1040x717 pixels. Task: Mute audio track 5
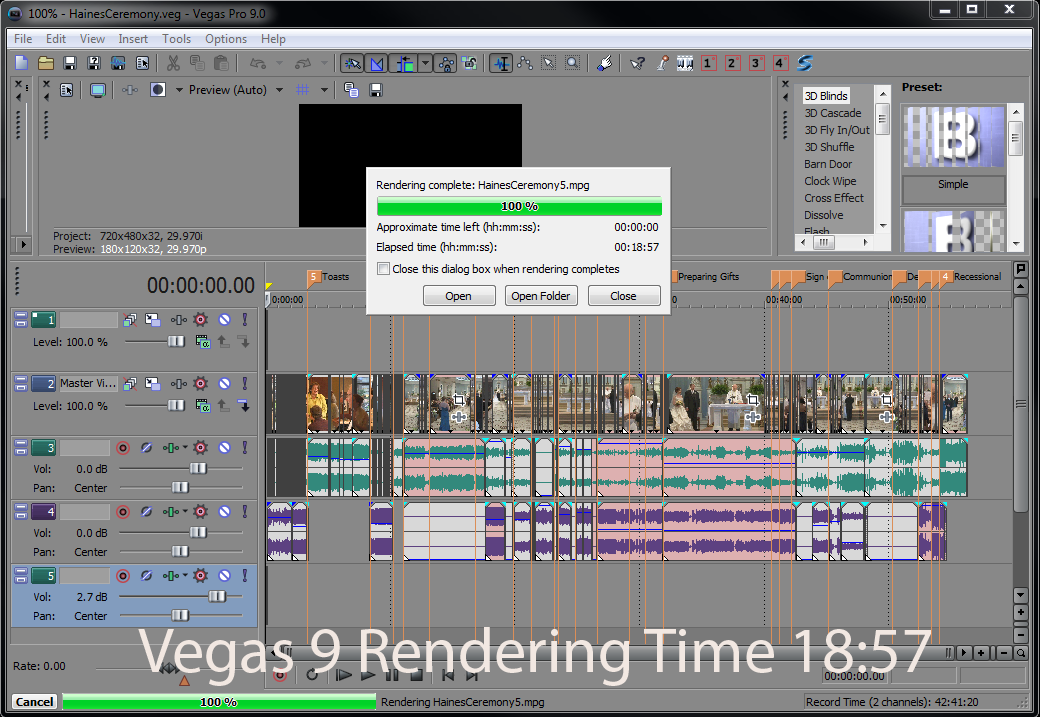point(225,576)
